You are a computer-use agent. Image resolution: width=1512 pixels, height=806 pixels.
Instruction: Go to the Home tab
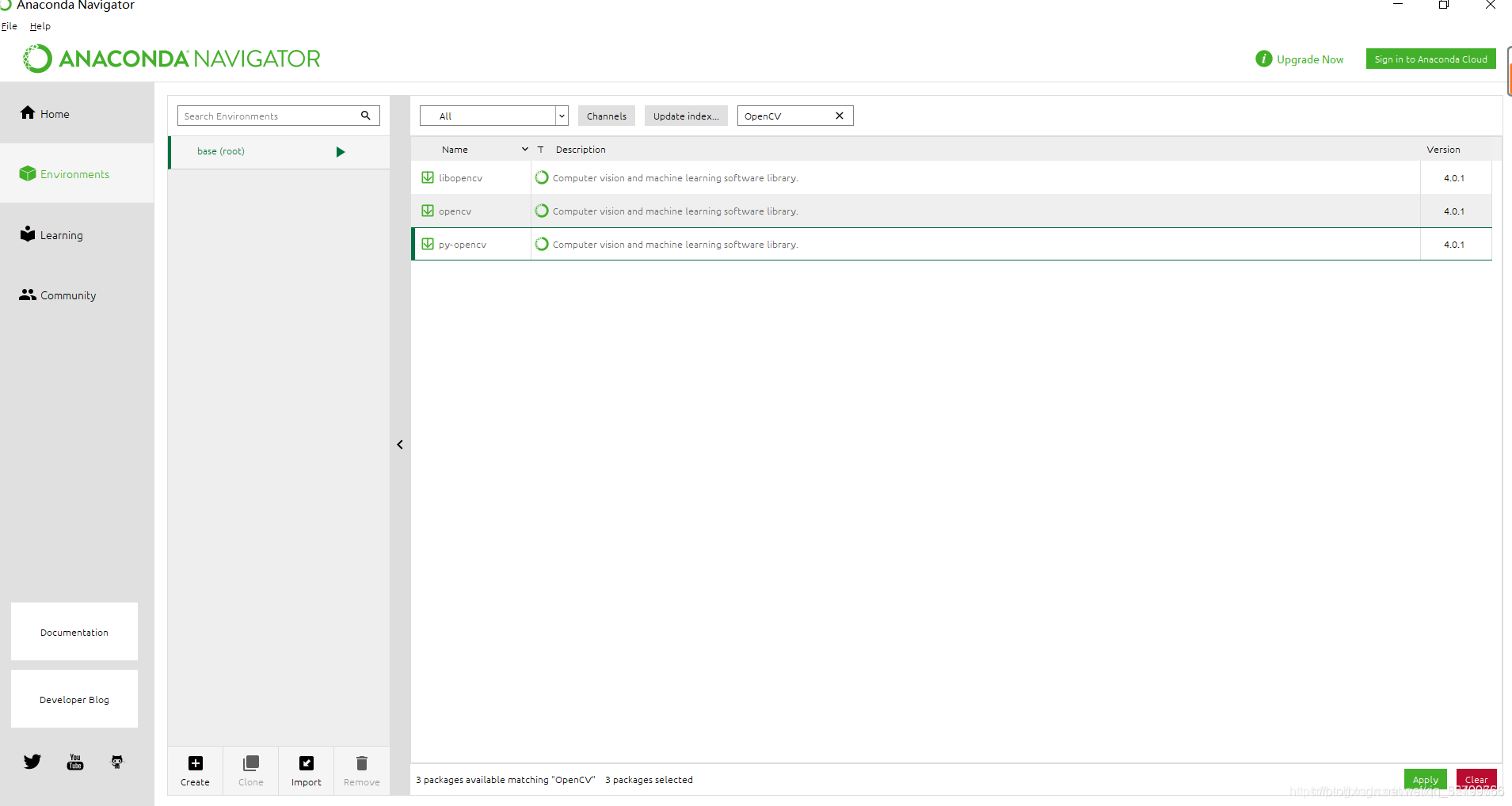click(x=77, y=113)
